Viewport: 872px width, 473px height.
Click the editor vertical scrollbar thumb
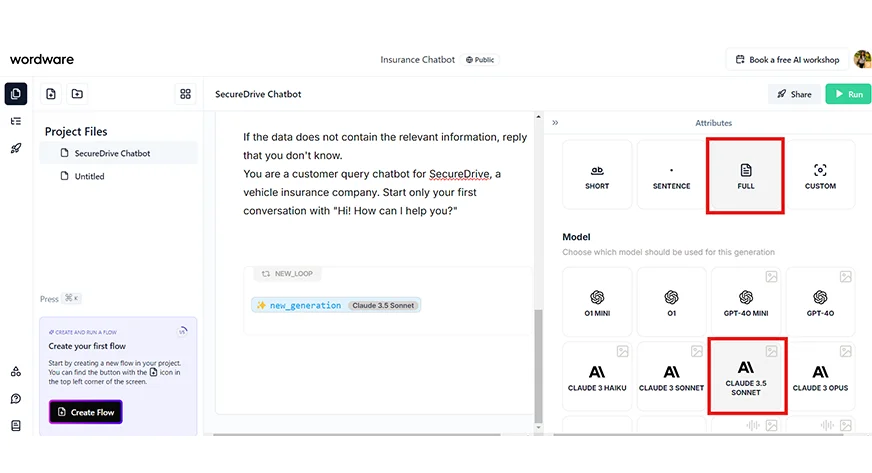[538, 366]
